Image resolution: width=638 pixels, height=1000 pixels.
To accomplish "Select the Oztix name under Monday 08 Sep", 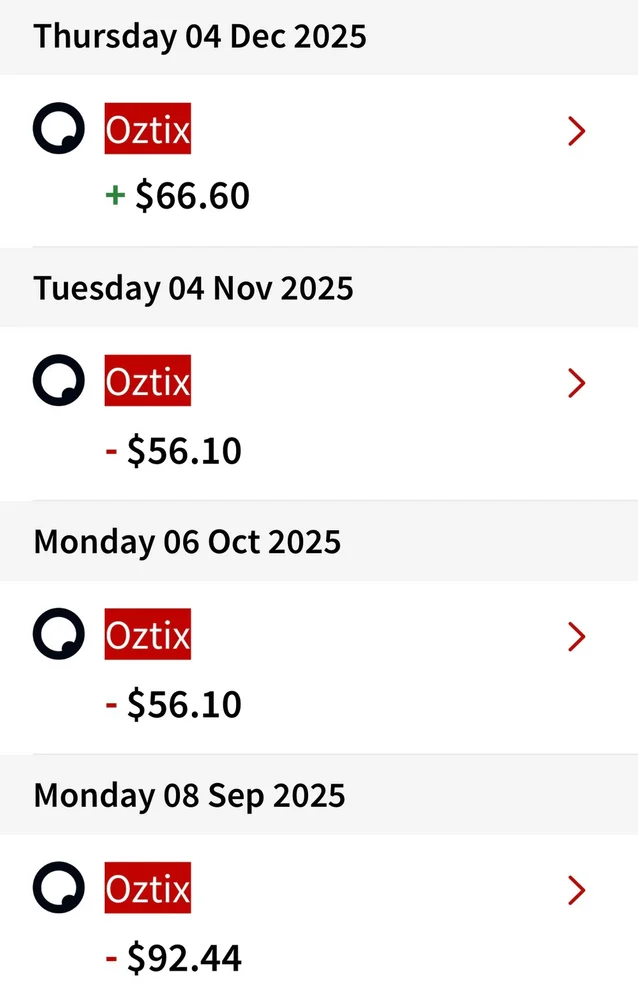I will (x=147, y=888).
